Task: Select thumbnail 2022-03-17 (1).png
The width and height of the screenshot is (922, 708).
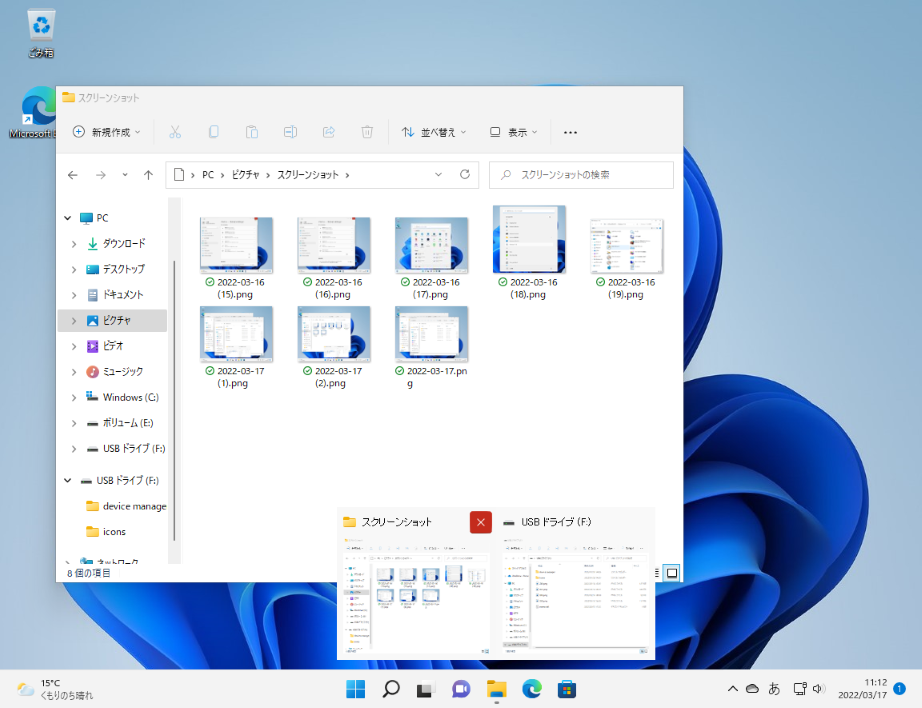Action: point(236,334)
